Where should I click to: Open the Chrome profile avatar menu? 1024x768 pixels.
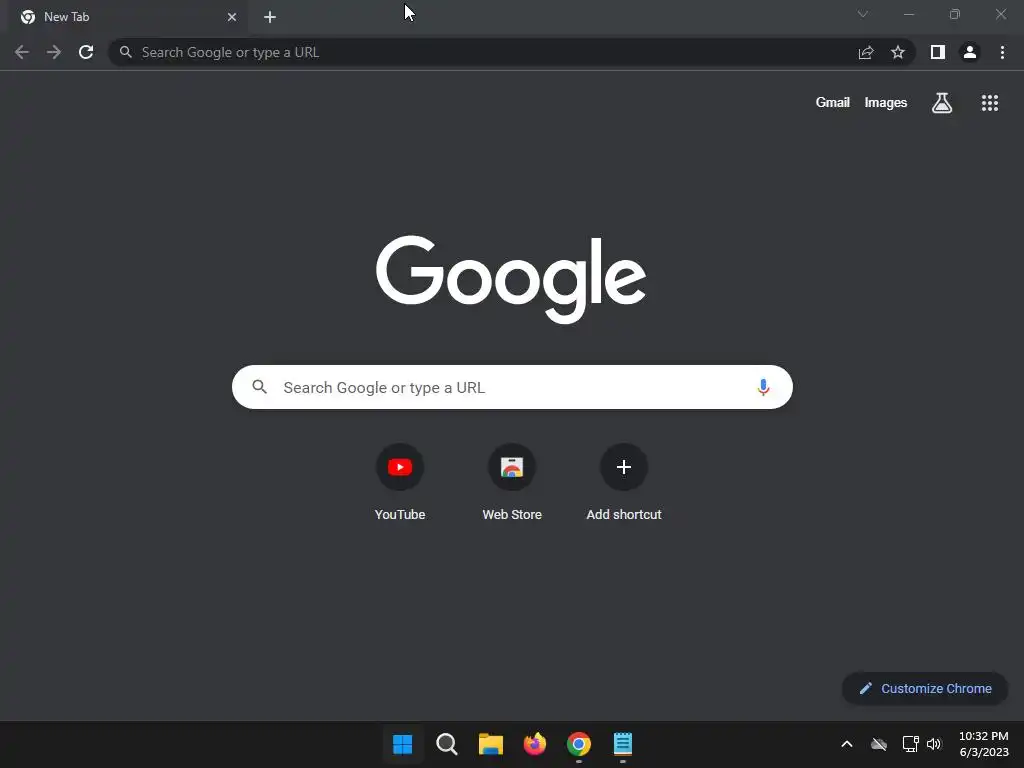coord(970,52)
